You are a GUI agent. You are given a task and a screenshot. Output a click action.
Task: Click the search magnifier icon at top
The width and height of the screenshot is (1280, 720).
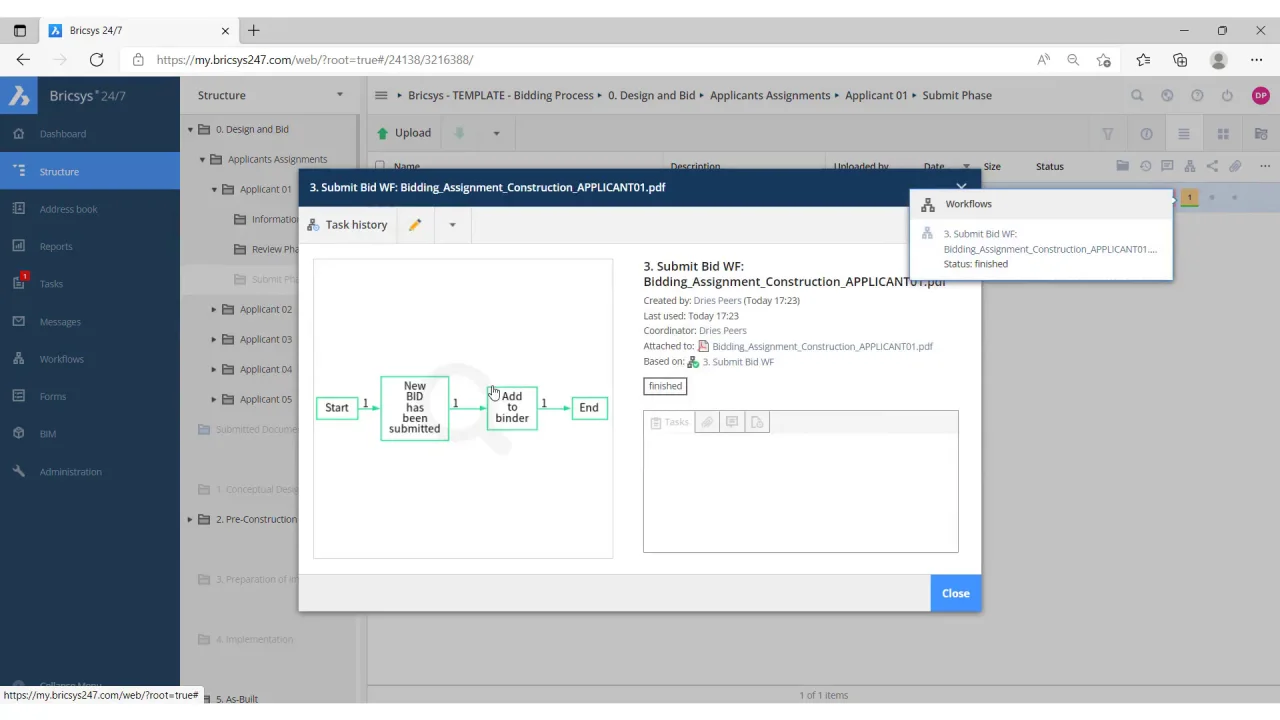(x=1137, y=96)
